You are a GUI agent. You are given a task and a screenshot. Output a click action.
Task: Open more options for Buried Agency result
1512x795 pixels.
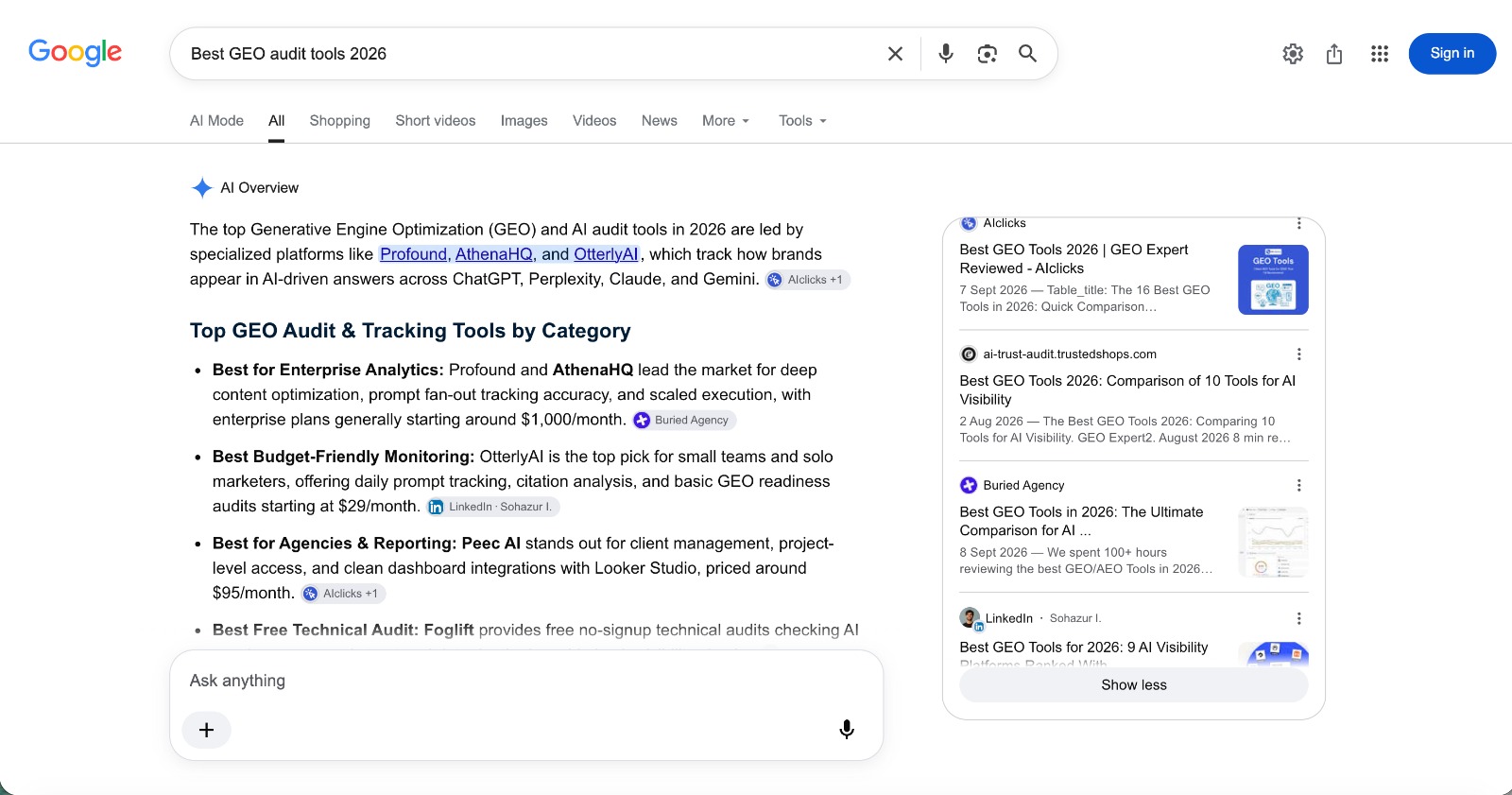[x=1299, y=485]
